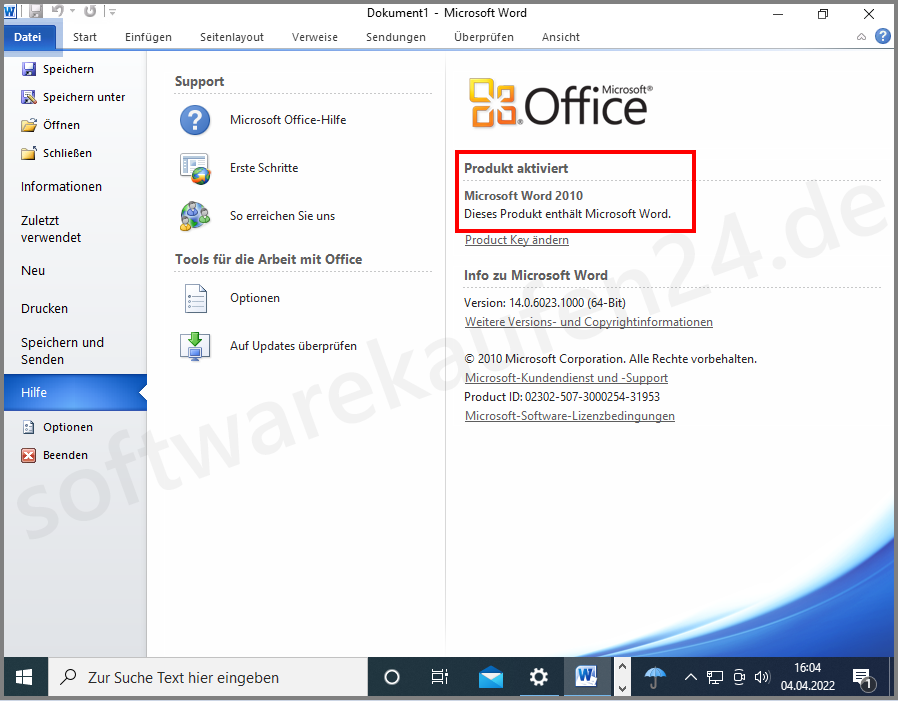Open the Mail app from the taskbar

point(490,678)
